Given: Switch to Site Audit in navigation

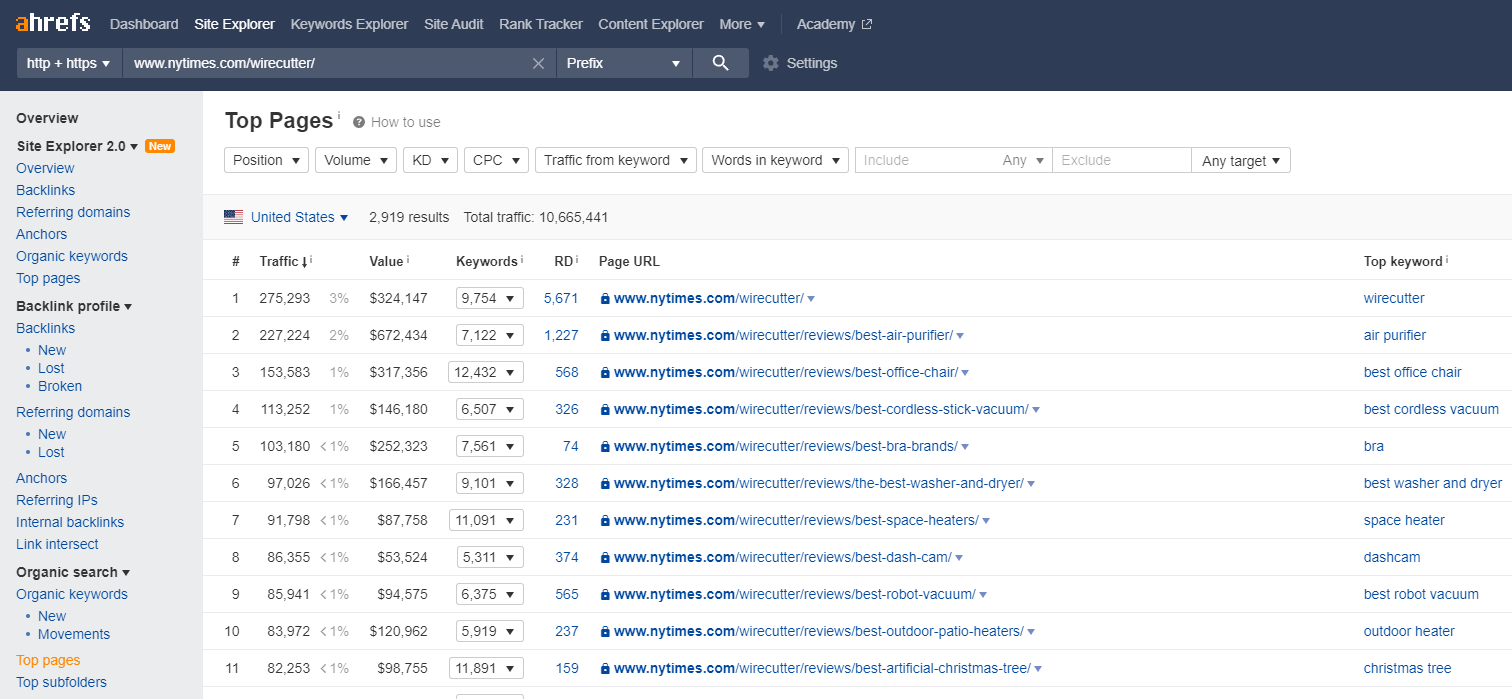Looking at the screenshot, I should pos(453,24).
